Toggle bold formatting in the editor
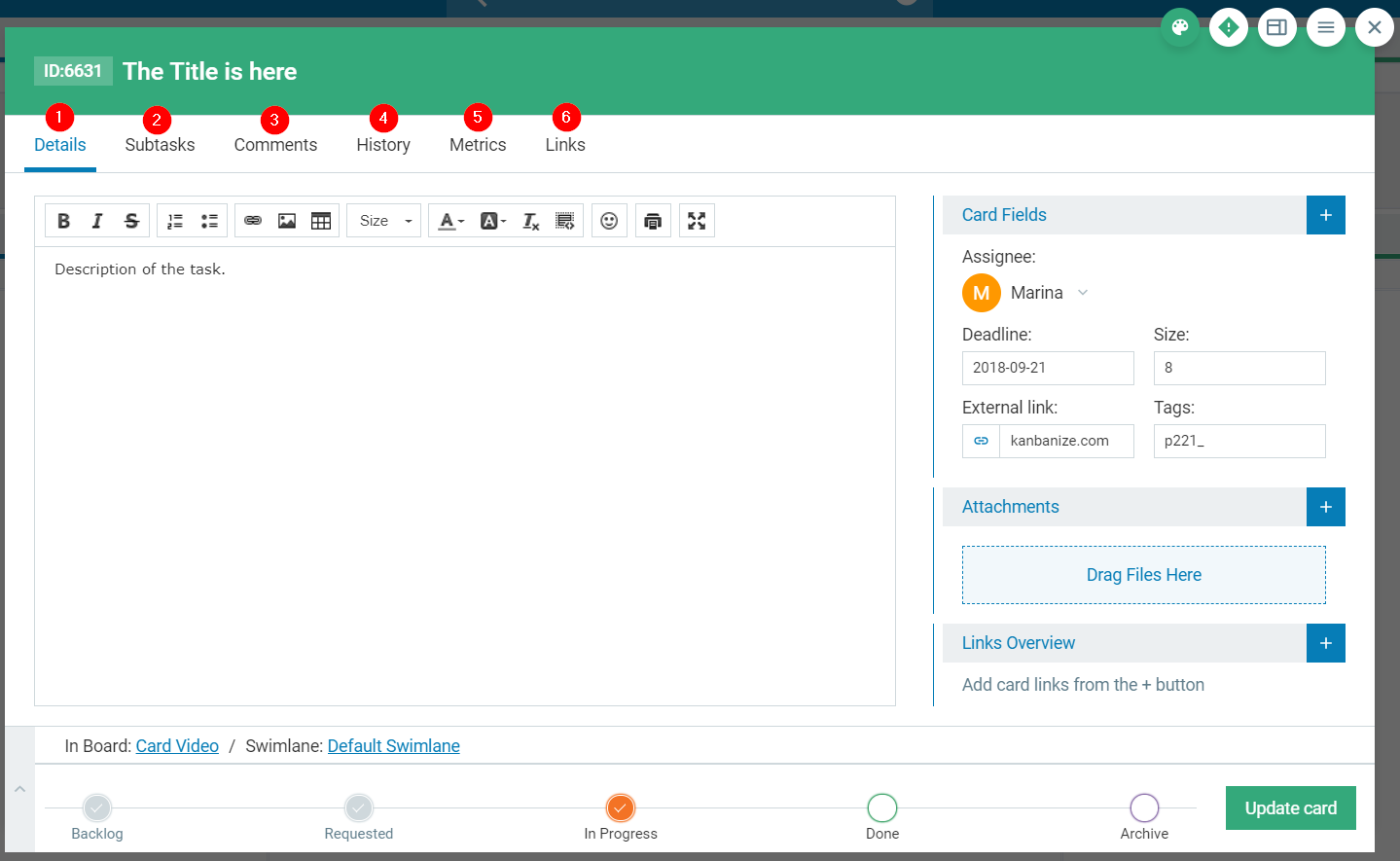 [63, 221]
